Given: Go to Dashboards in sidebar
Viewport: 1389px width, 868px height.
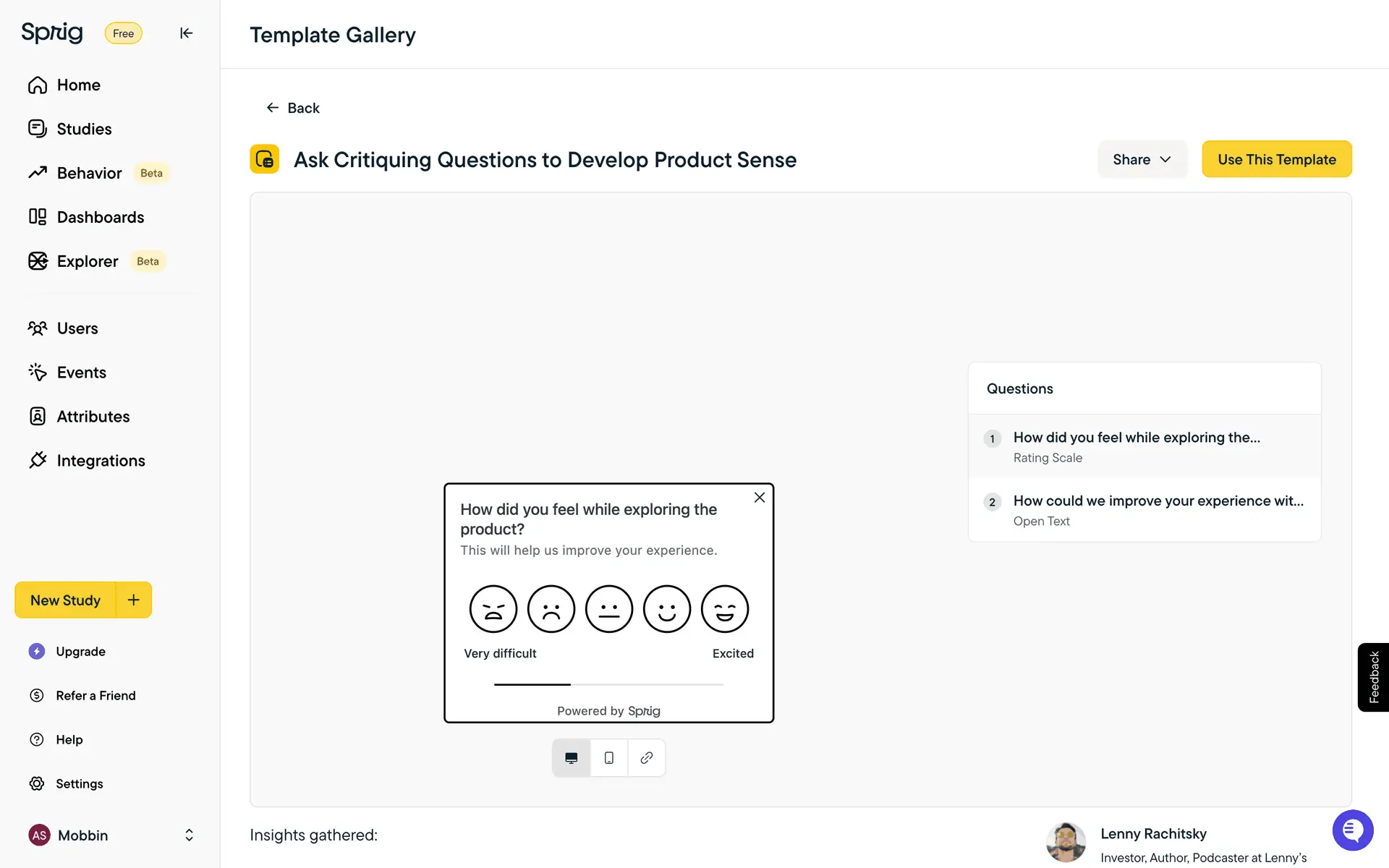Looking at the screenshot, I should (x=100, y=217).
